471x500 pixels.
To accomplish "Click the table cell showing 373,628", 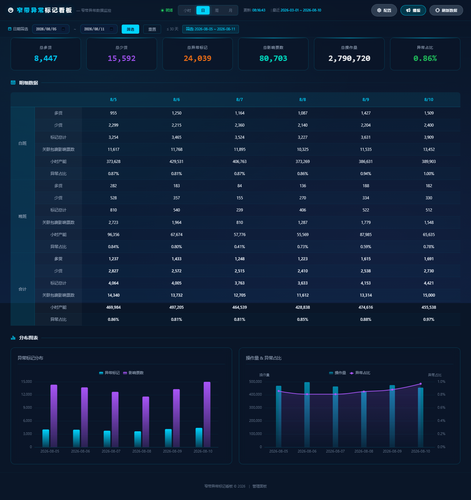I will 113,161.
